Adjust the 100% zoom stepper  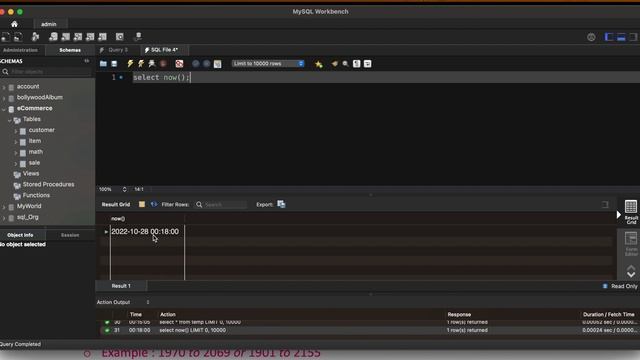pos(124,189)
